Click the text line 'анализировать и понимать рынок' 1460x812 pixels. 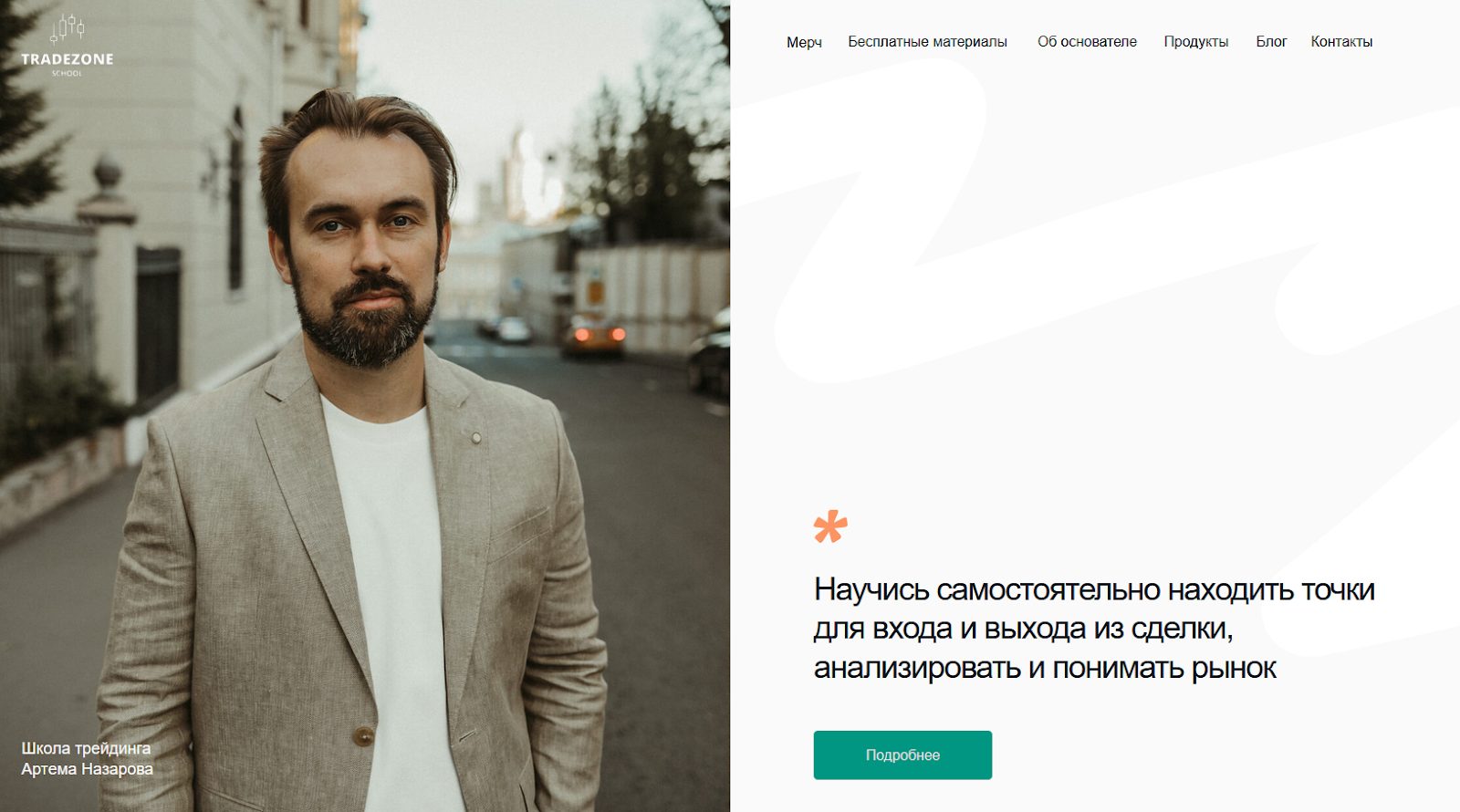coord(1045,668)
